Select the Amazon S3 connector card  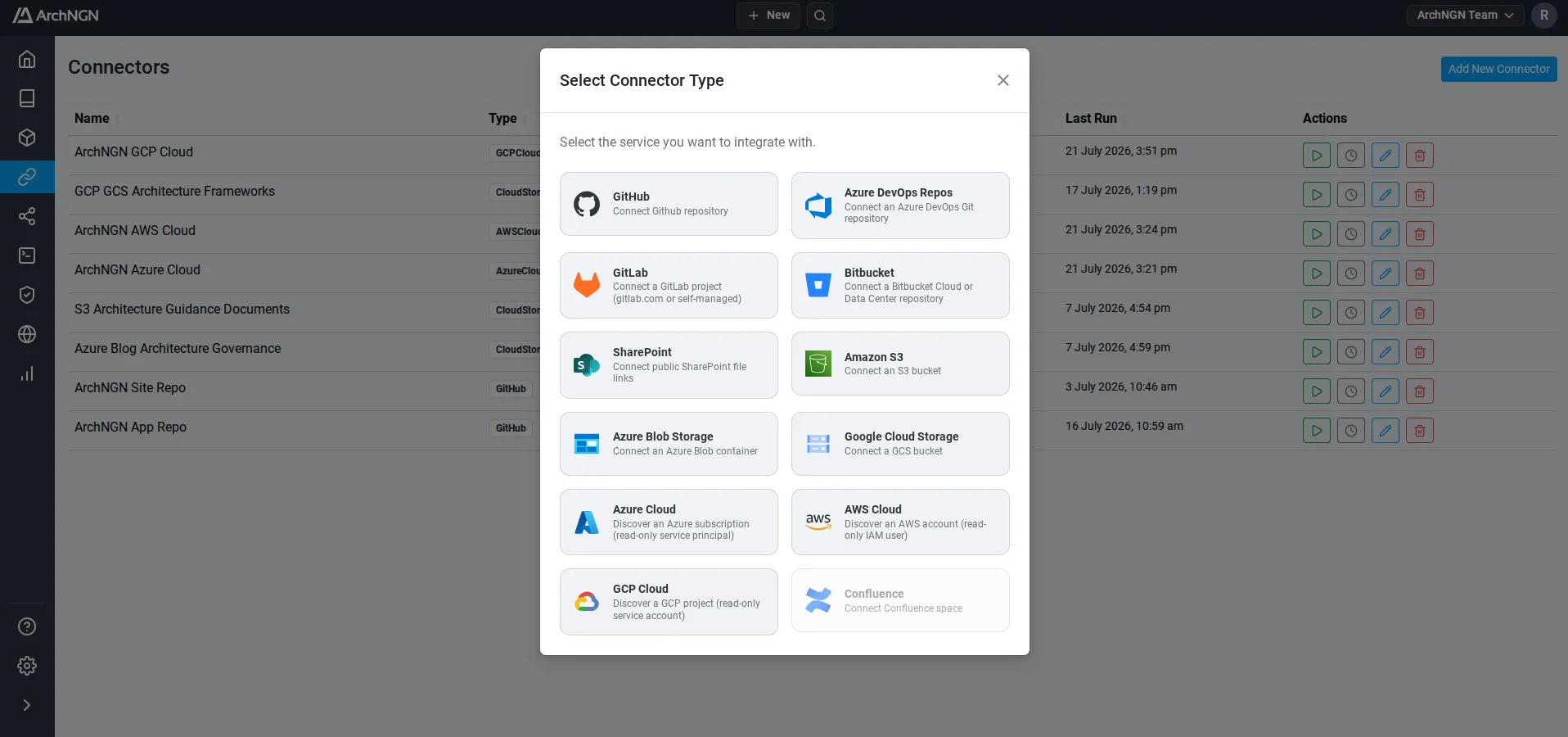point(900,364)
